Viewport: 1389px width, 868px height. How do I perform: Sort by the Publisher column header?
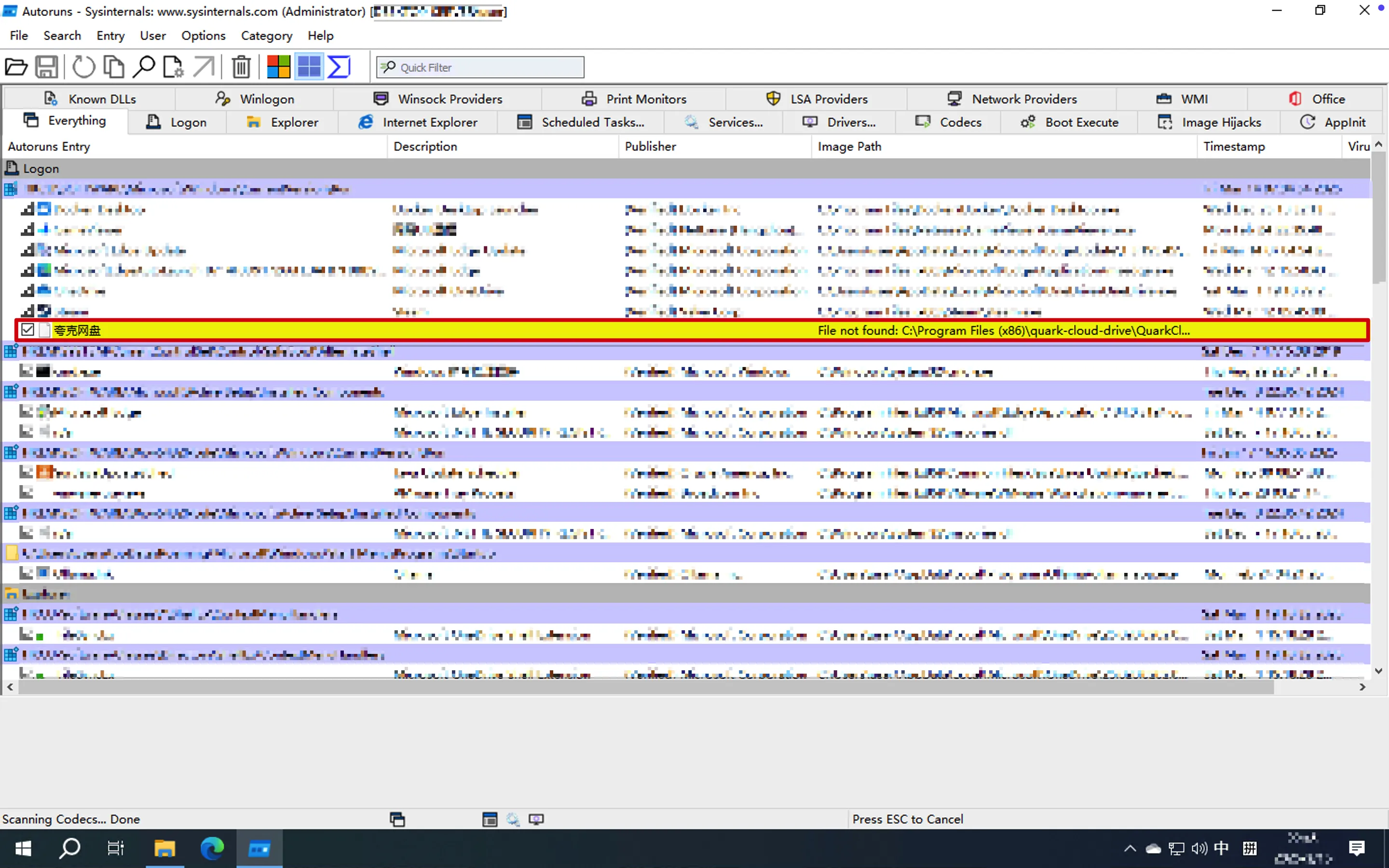(x=650, y=147)
